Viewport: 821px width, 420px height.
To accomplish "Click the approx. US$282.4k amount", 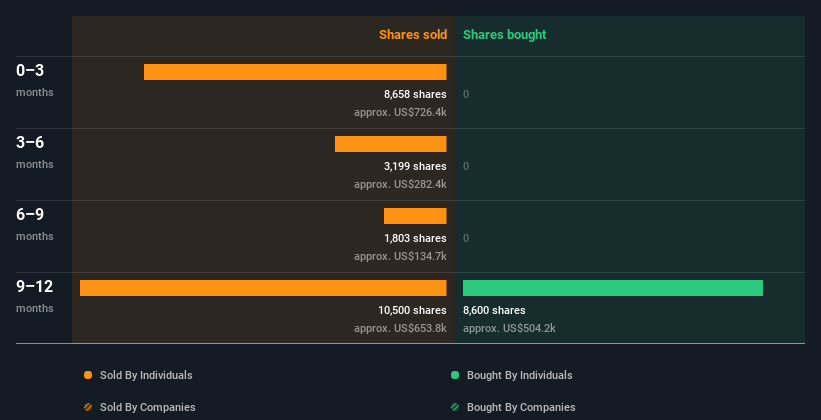I will click(x=400, y=184).
